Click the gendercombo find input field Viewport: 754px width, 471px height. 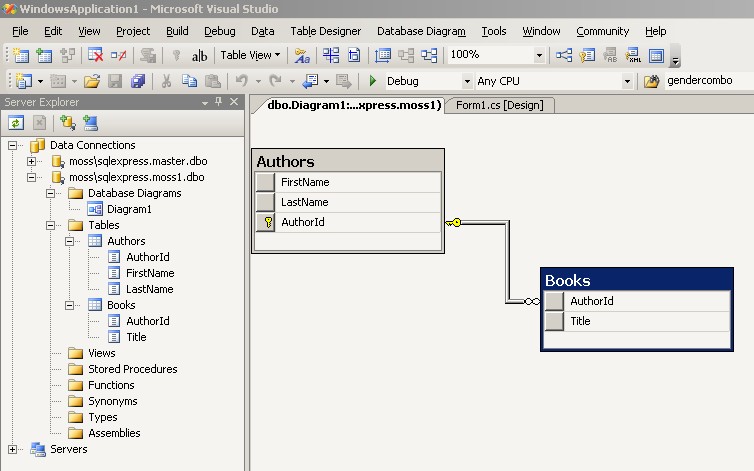(709, 81)
